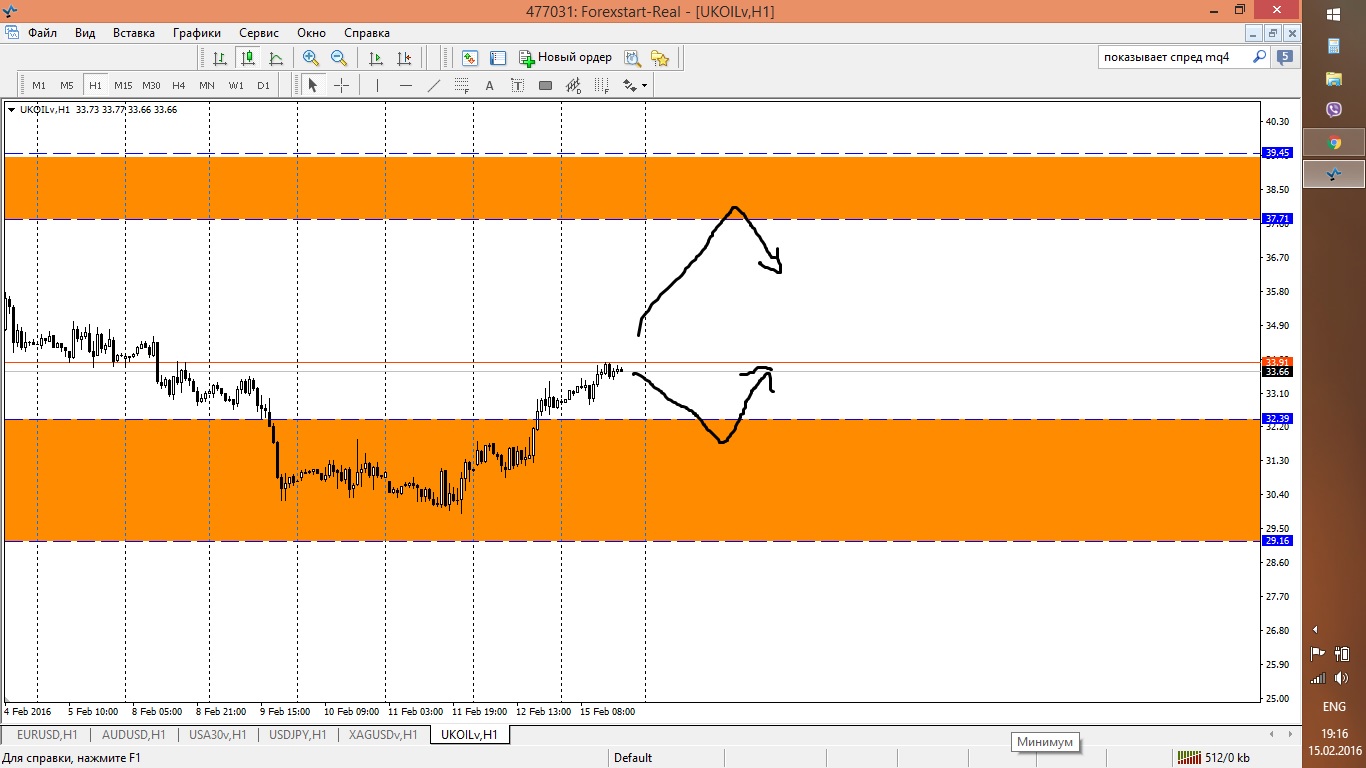Select the cursor arrow tool

click(312, 86)
